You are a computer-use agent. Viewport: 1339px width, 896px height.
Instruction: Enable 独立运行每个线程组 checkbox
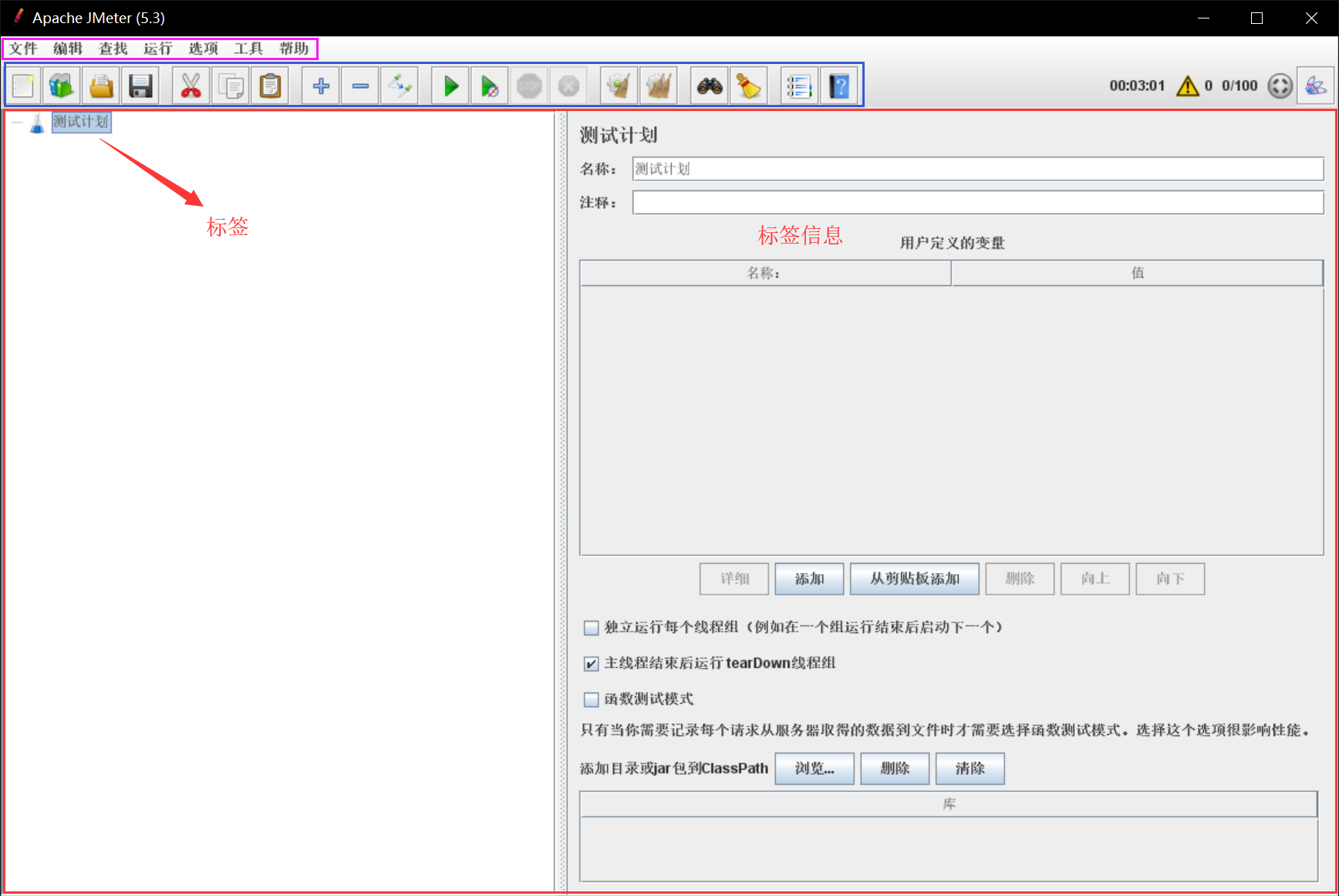pyautogui.click(x=592, y=628)
